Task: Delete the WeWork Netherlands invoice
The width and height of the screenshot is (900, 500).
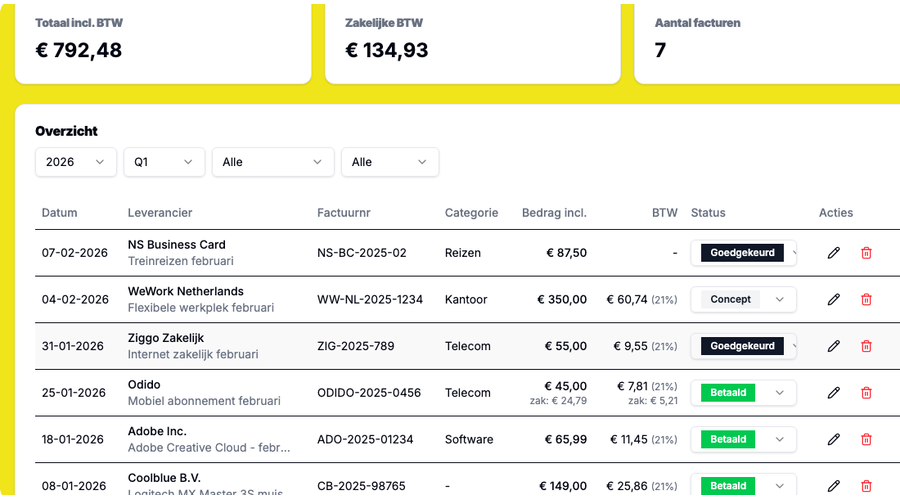Action: point(866,299)
